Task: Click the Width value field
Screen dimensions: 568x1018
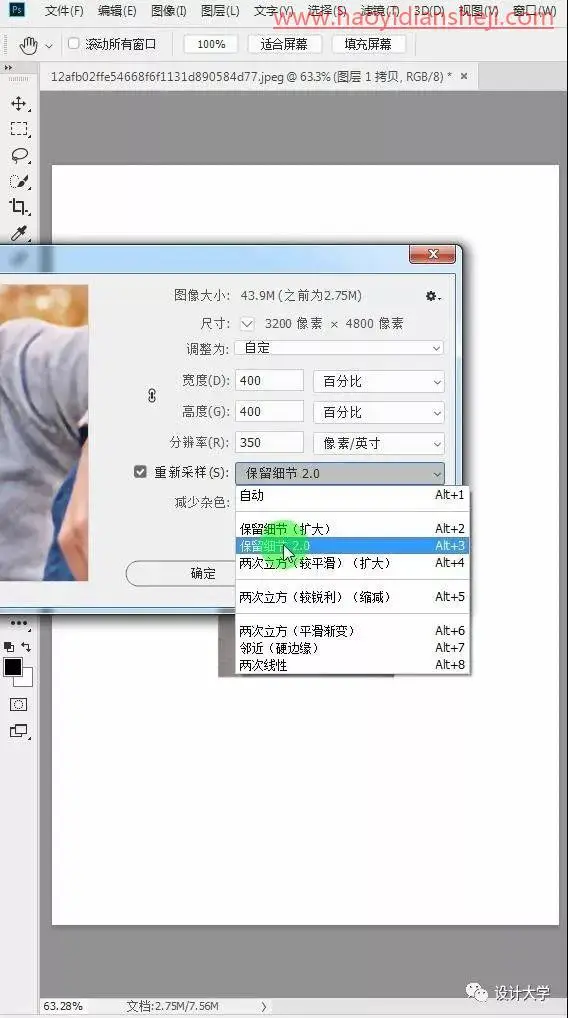Action: click(269, 380)
